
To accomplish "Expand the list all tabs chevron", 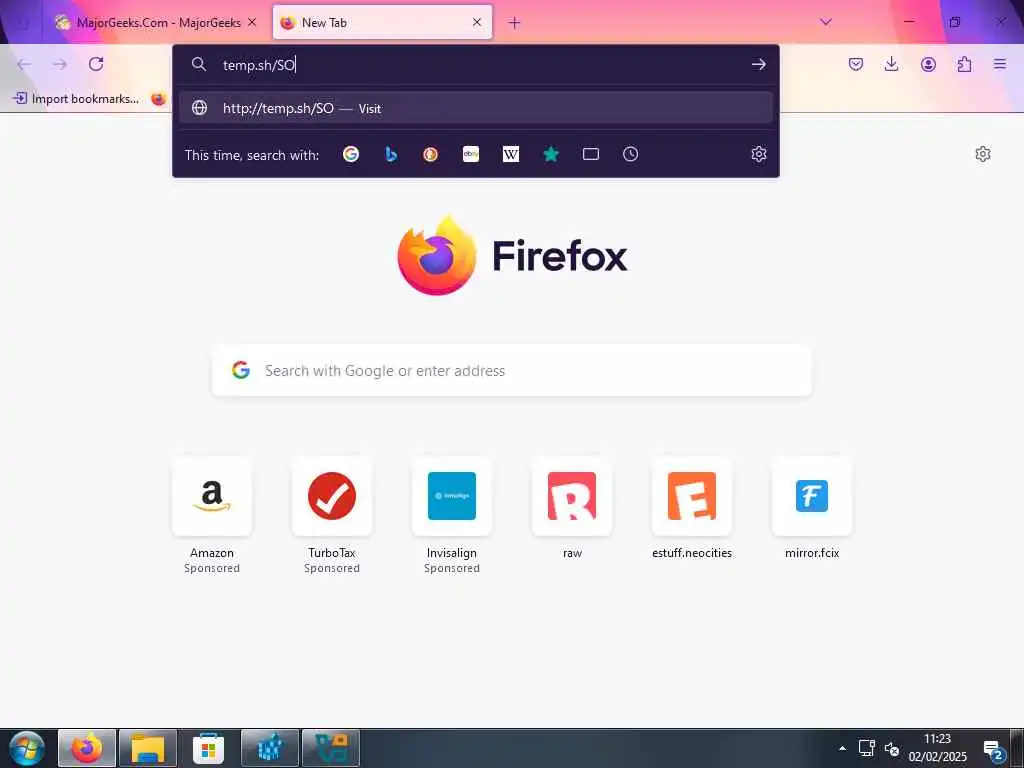I will 825,22.
